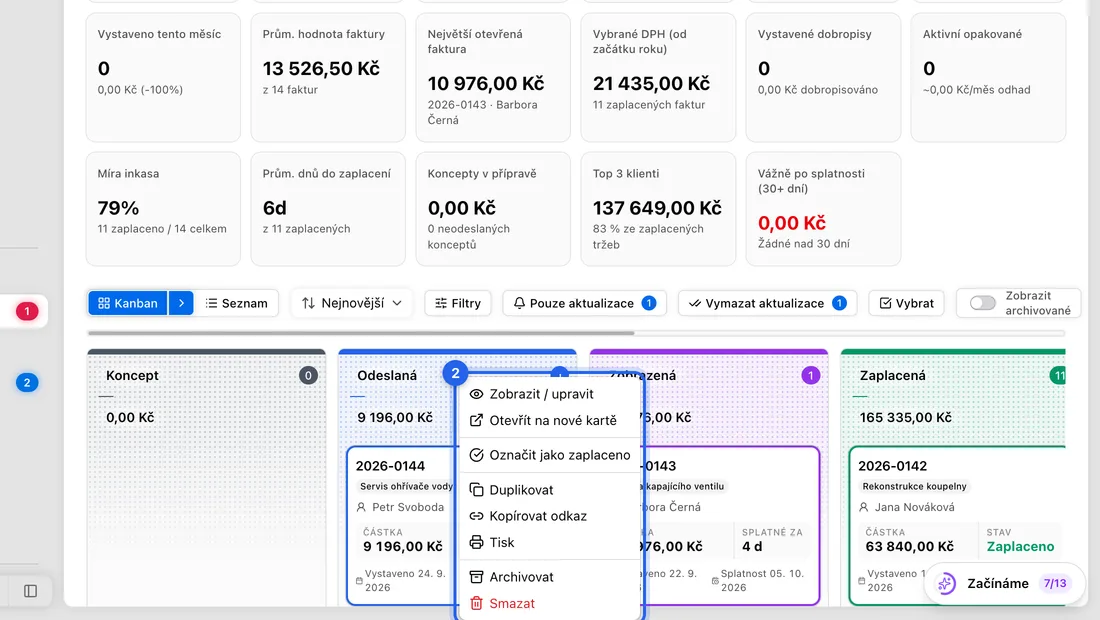This screenshot has height=620, width=1100.
Task: Click client name Jana Nováková
Action: 914,507
